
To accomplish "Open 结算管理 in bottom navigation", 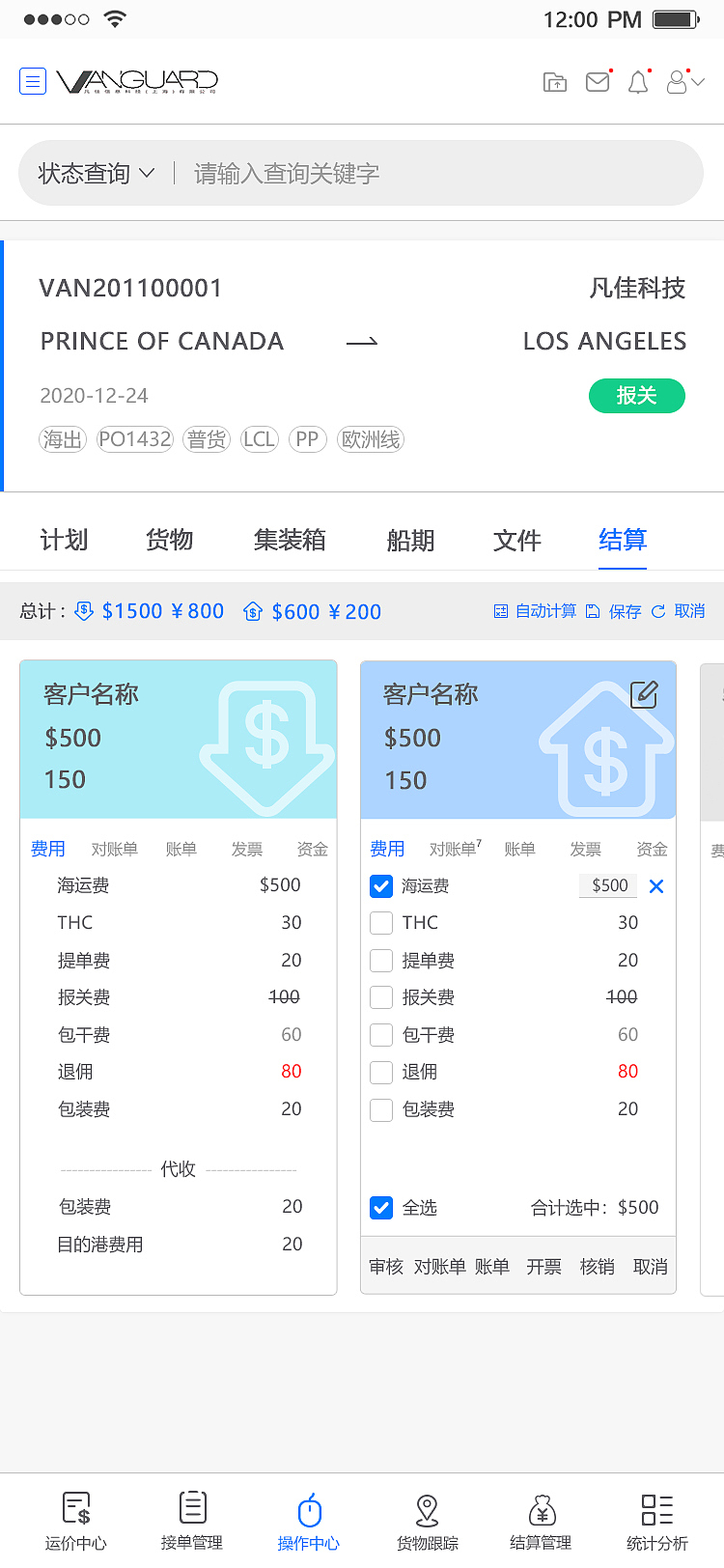I will [x=542, y=1522].
